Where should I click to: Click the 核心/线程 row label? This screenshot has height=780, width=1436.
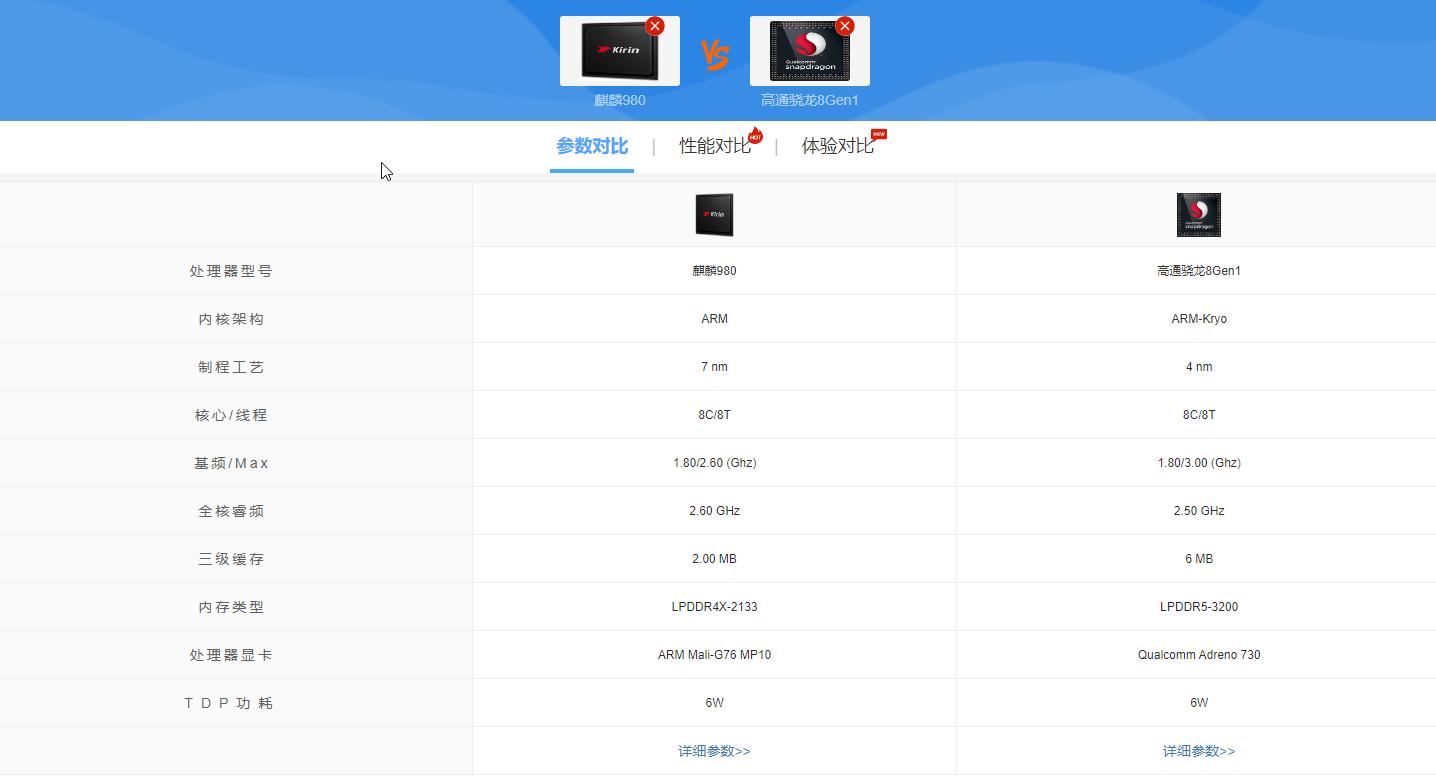click(x=231, y=415)
